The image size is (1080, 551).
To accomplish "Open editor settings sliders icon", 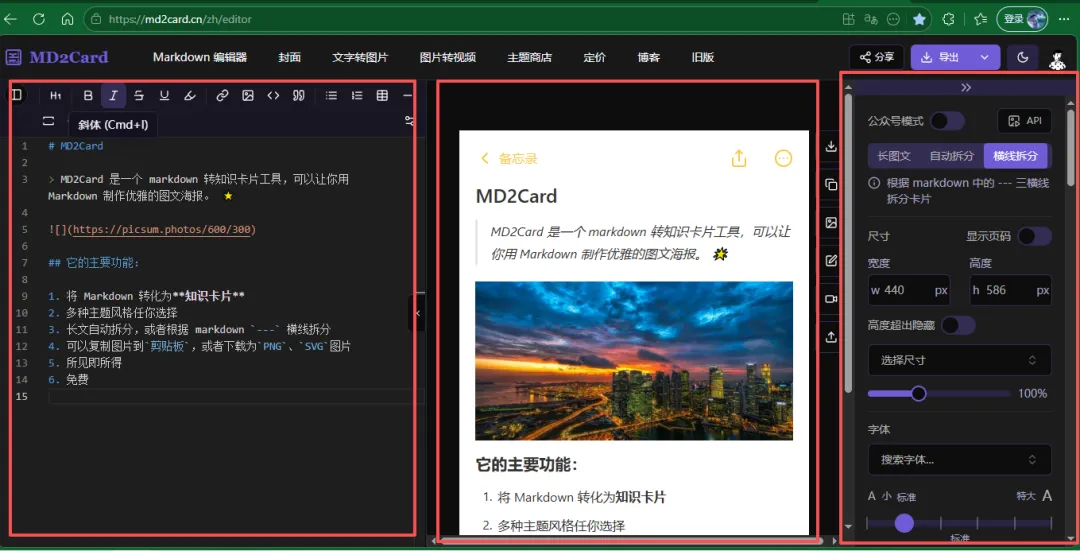I will [409, 121].
